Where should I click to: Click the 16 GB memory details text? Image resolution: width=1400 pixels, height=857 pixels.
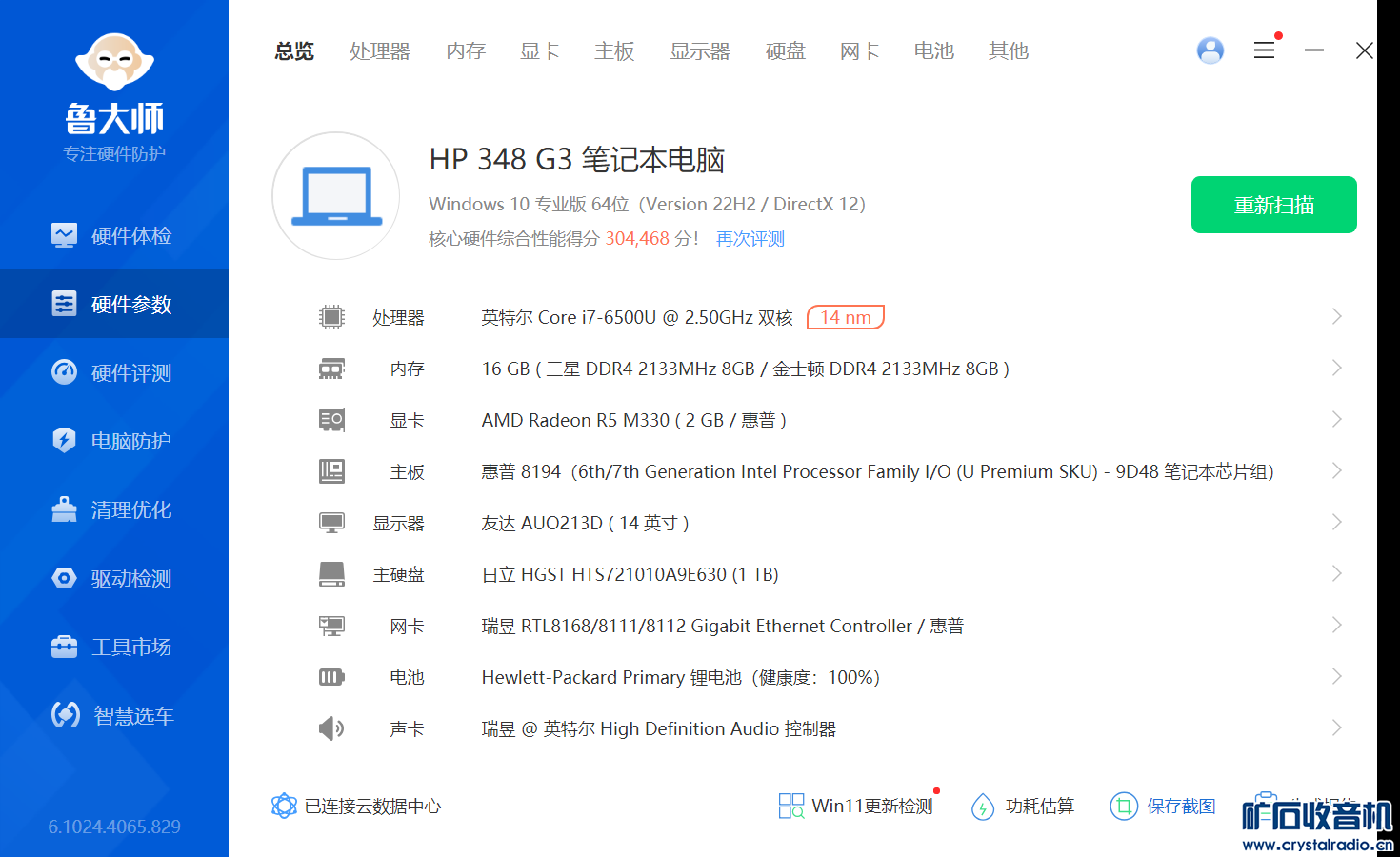coord(746,369)
